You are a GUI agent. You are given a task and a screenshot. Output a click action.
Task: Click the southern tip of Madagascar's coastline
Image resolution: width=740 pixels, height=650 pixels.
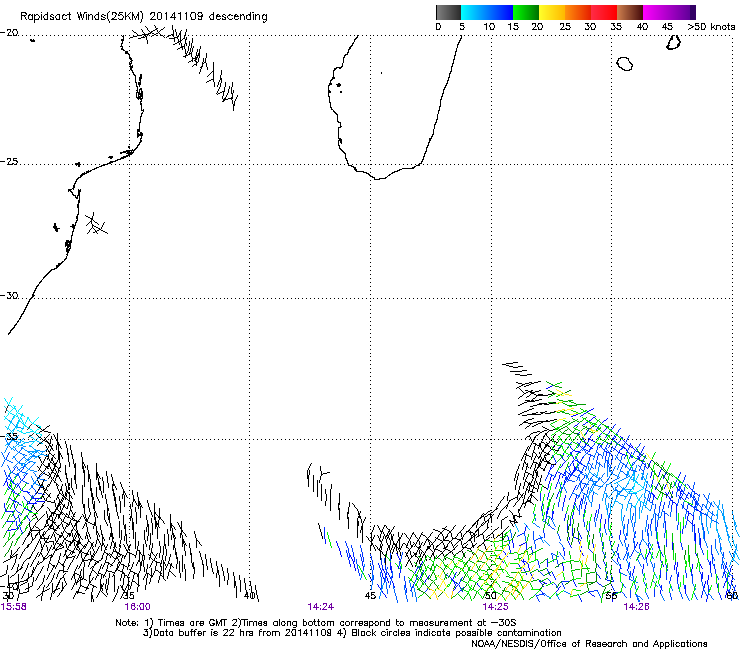(x=378, y=178)
